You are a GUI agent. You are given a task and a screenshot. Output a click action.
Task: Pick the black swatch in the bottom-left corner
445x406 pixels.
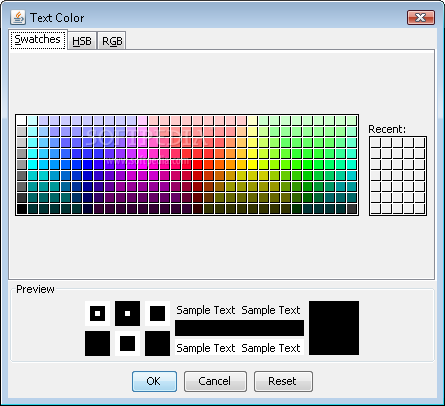[x=22, y=209]
